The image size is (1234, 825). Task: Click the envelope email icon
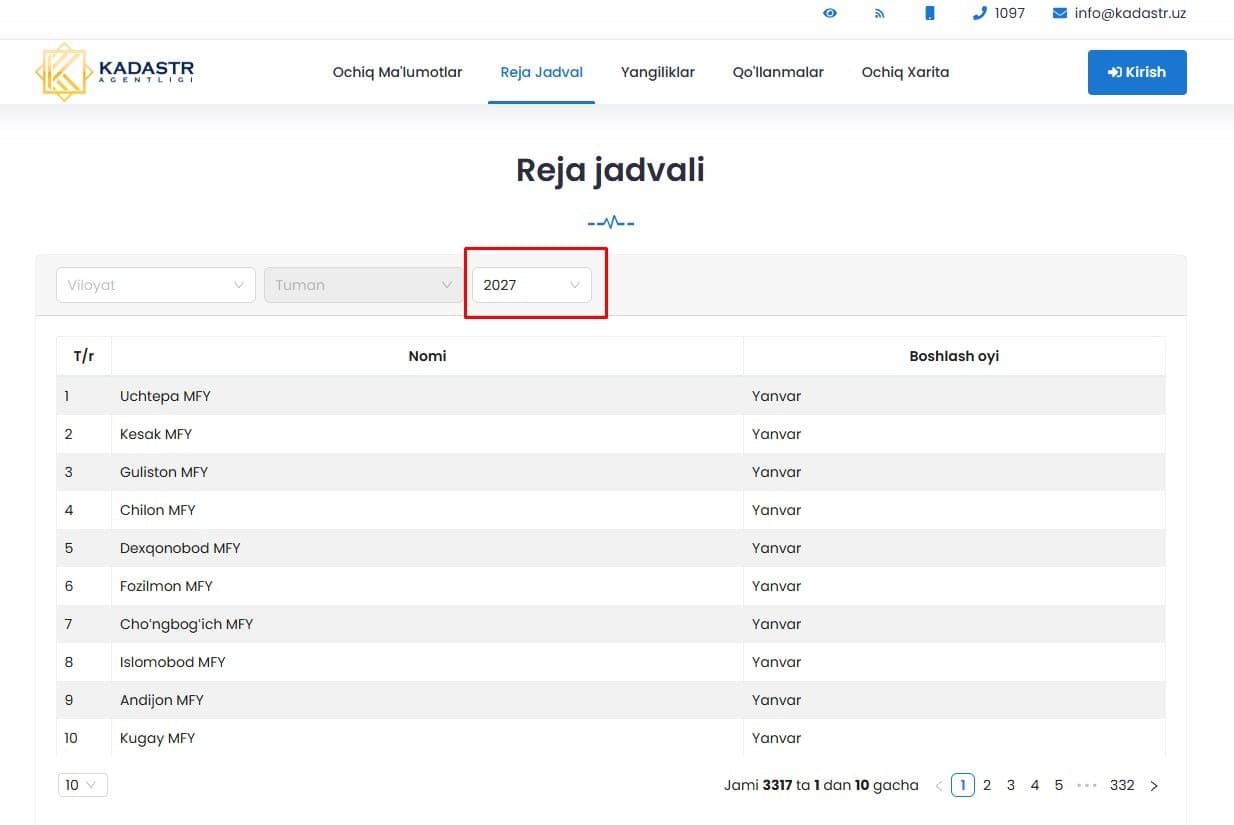pyautogui.click(x=1060, y=14)
